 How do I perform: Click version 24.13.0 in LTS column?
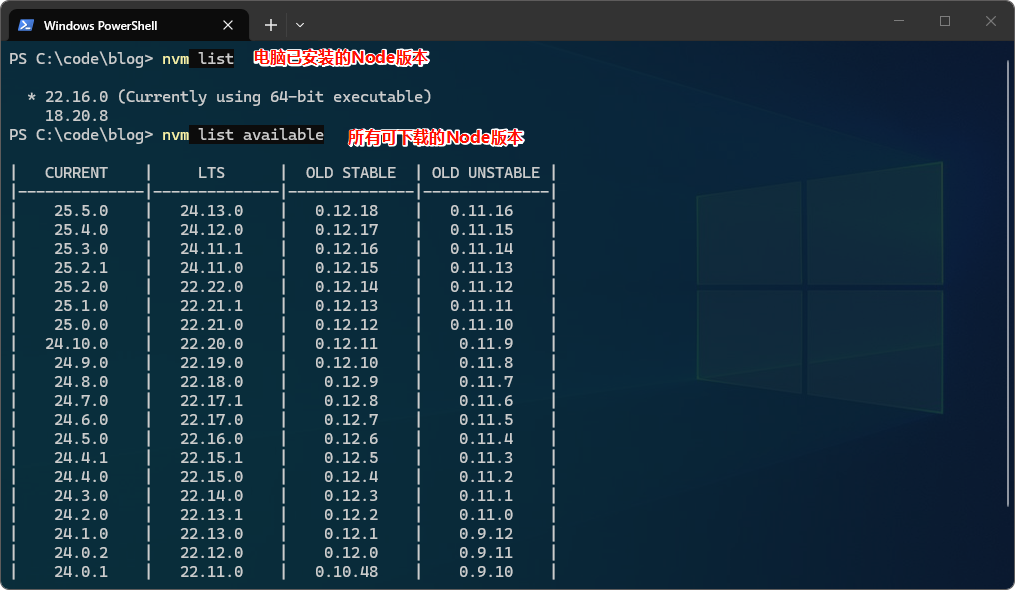(x=211, y=211)
